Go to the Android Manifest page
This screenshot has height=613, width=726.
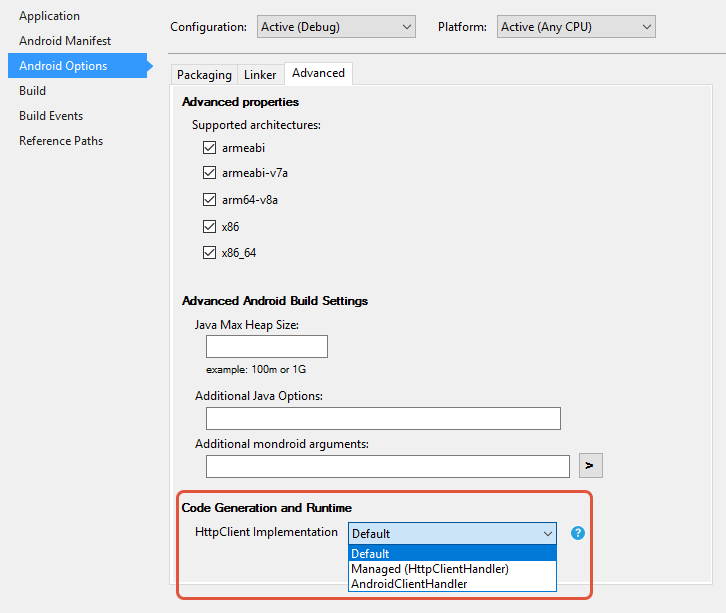[65, 41]
